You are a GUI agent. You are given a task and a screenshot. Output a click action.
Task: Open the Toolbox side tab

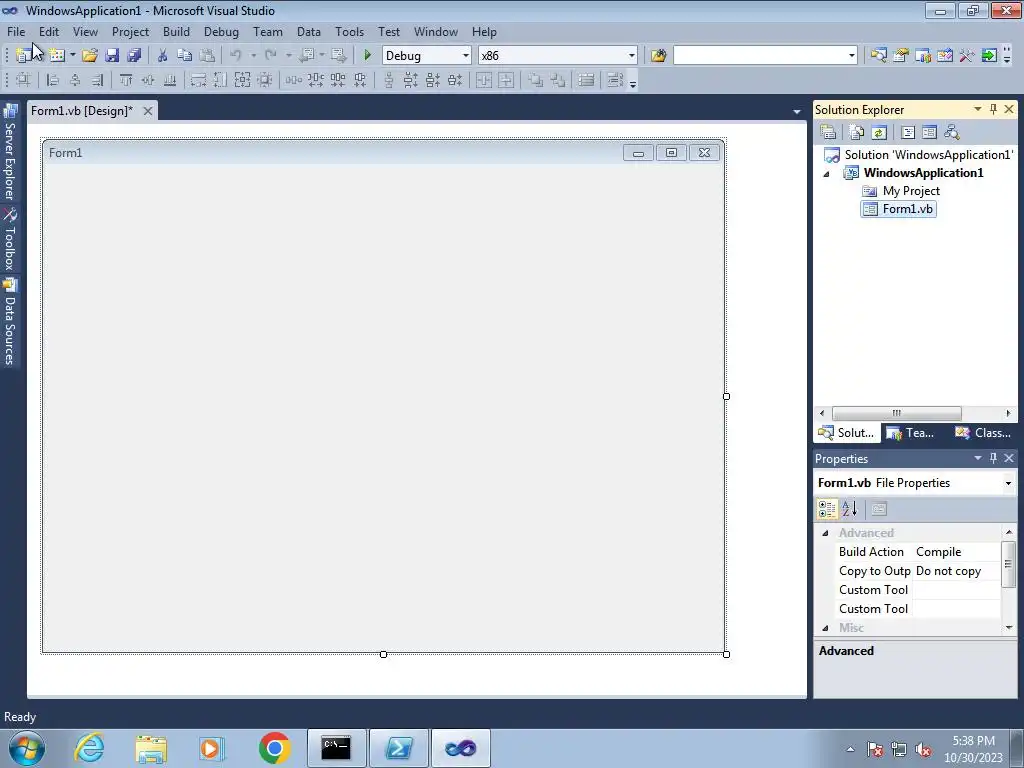[x=10, y=240]
